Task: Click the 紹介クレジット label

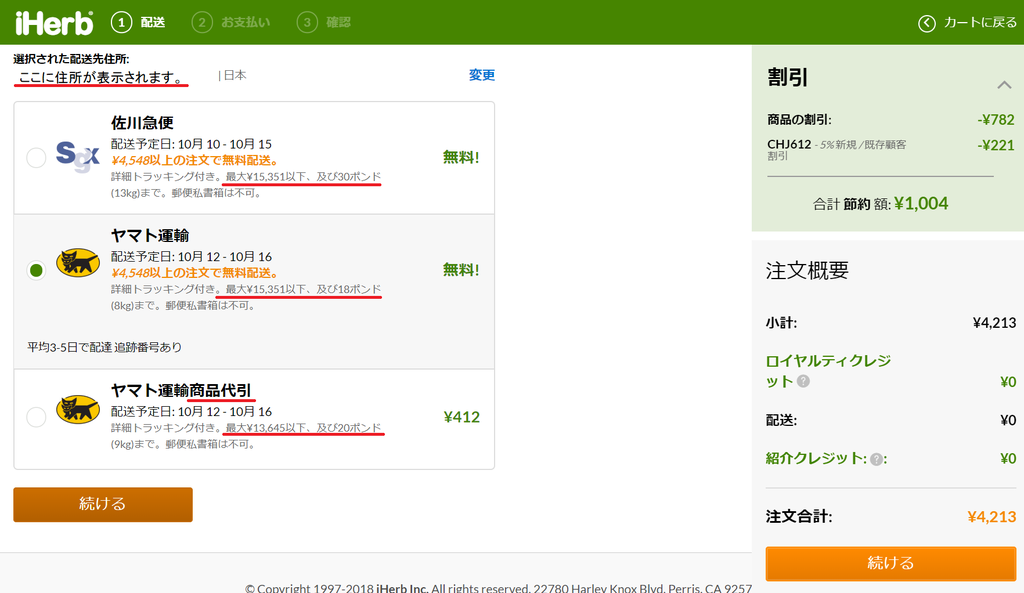Action: (x=816, y=458)
